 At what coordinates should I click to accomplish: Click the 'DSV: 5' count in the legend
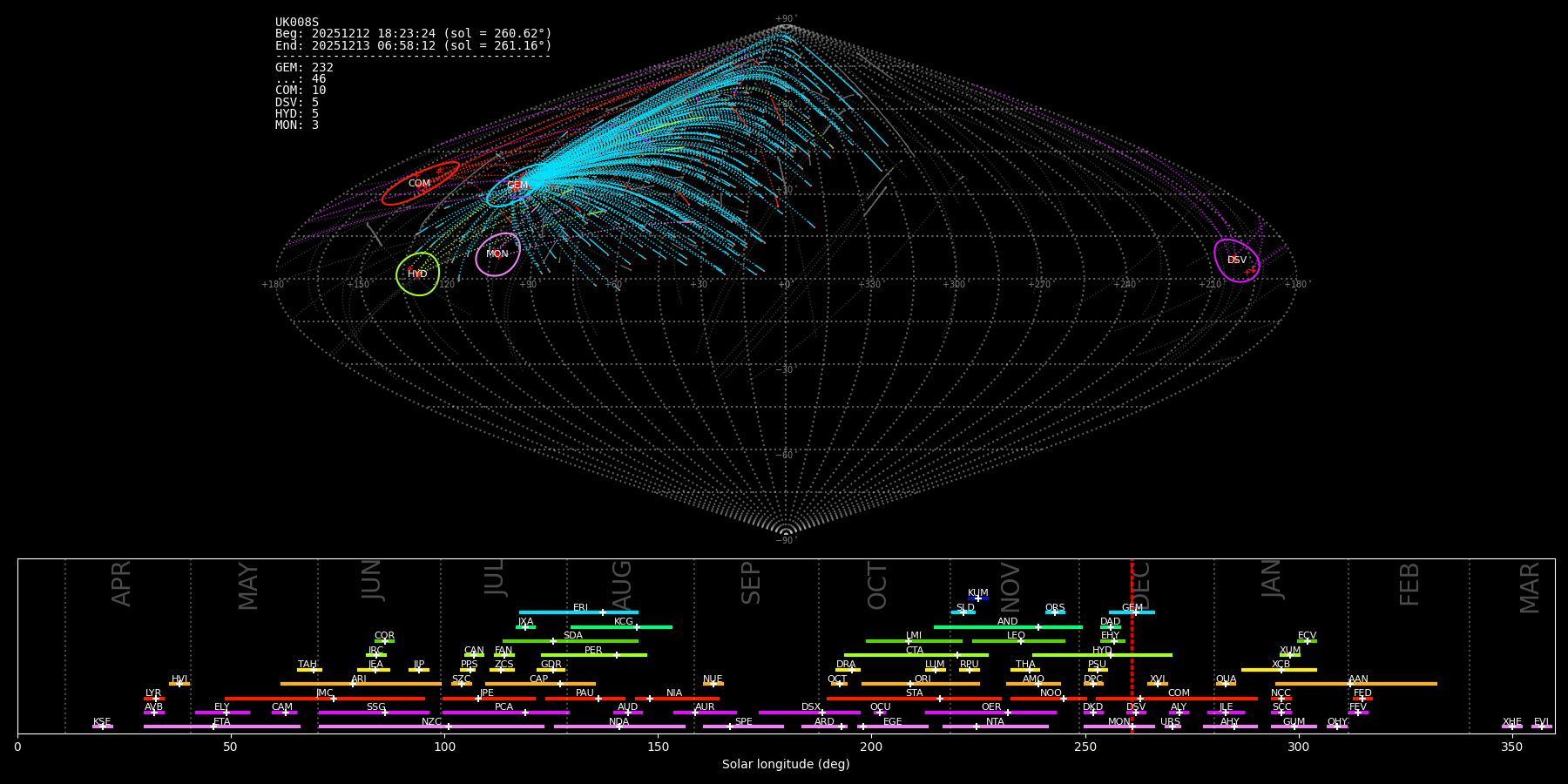coord(297,103)
